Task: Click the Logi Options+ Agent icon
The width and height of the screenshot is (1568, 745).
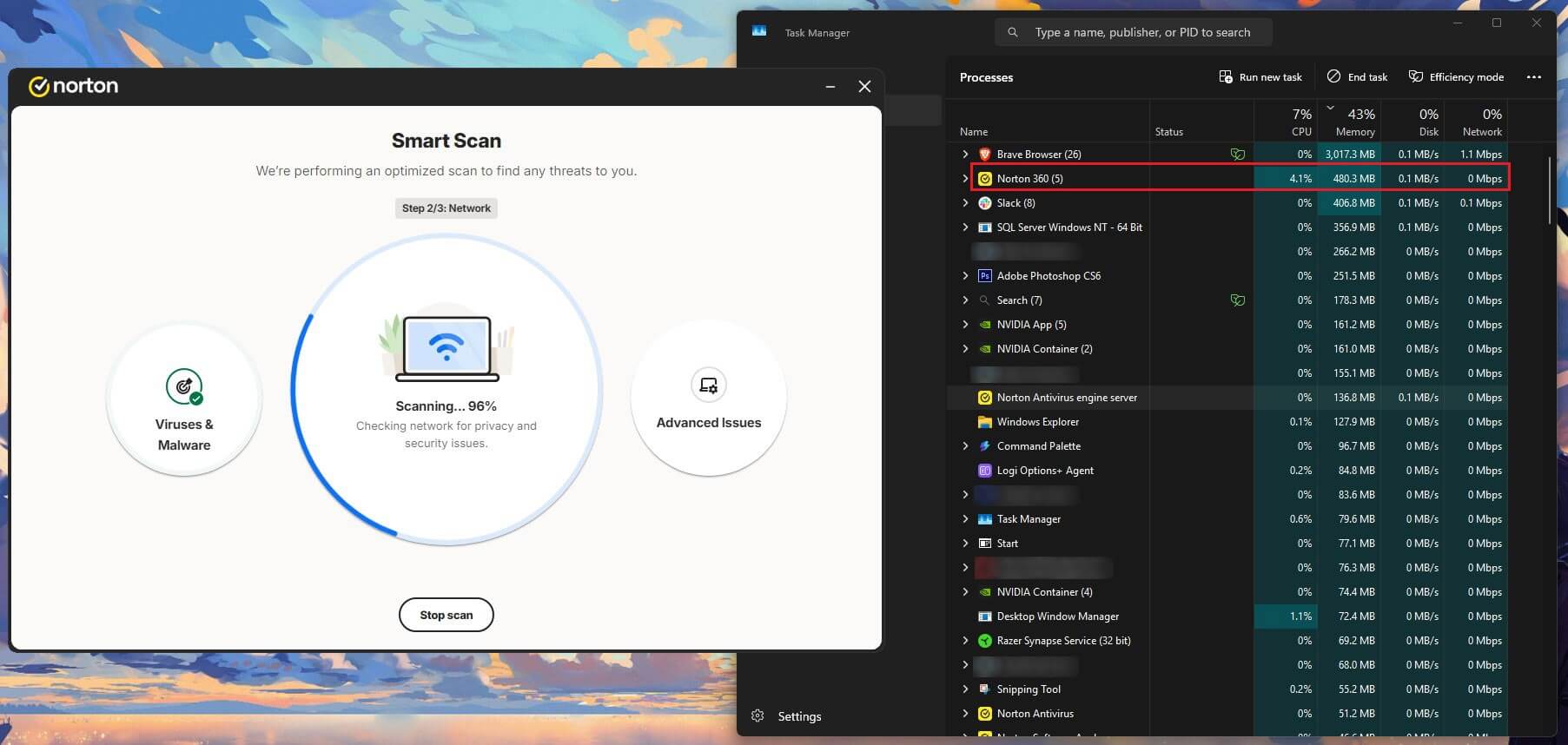Action: (x=985, y=471)
